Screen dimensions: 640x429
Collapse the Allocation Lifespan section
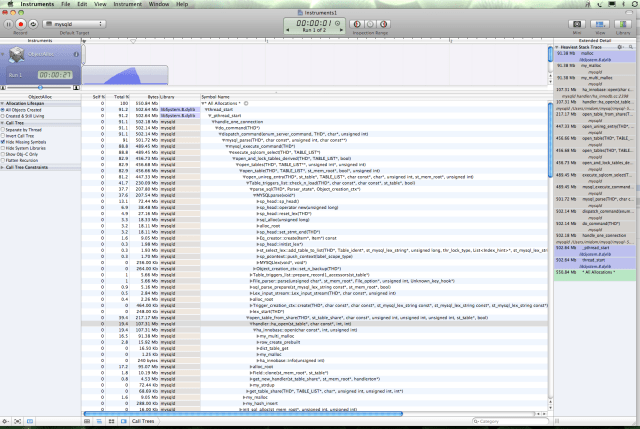pos(2,104)
